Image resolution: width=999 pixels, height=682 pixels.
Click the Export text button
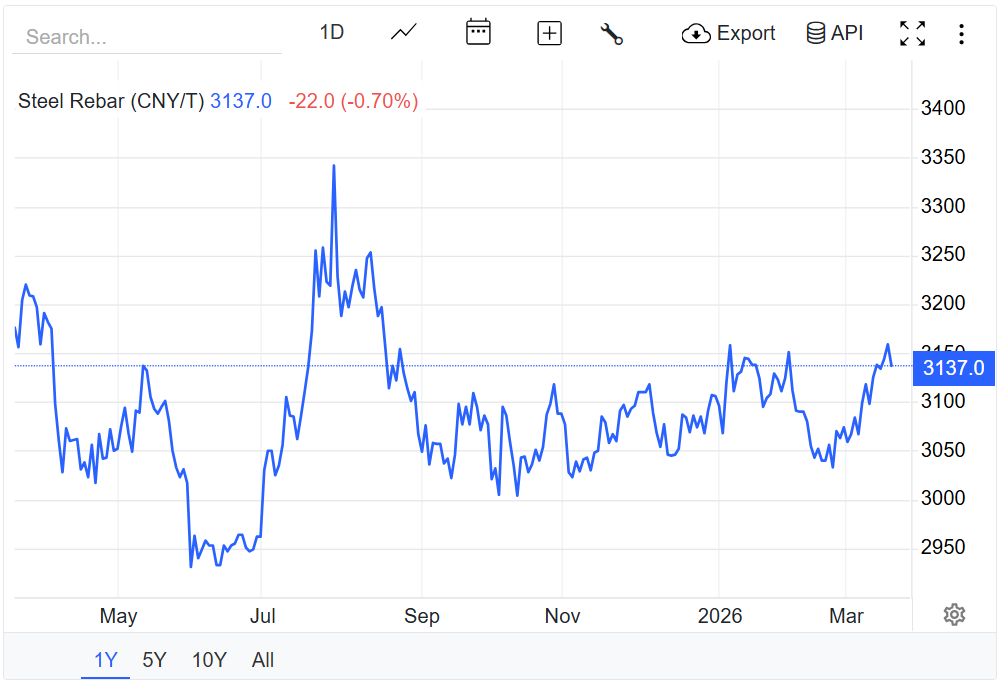746,33
